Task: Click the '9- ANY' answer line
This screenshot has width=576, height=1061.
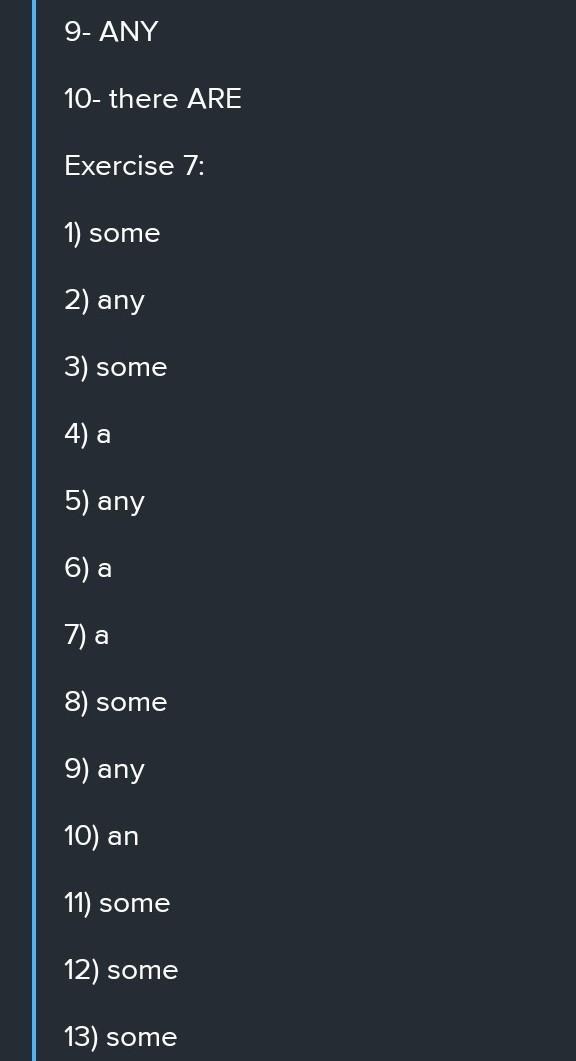Action: (111, 32)
